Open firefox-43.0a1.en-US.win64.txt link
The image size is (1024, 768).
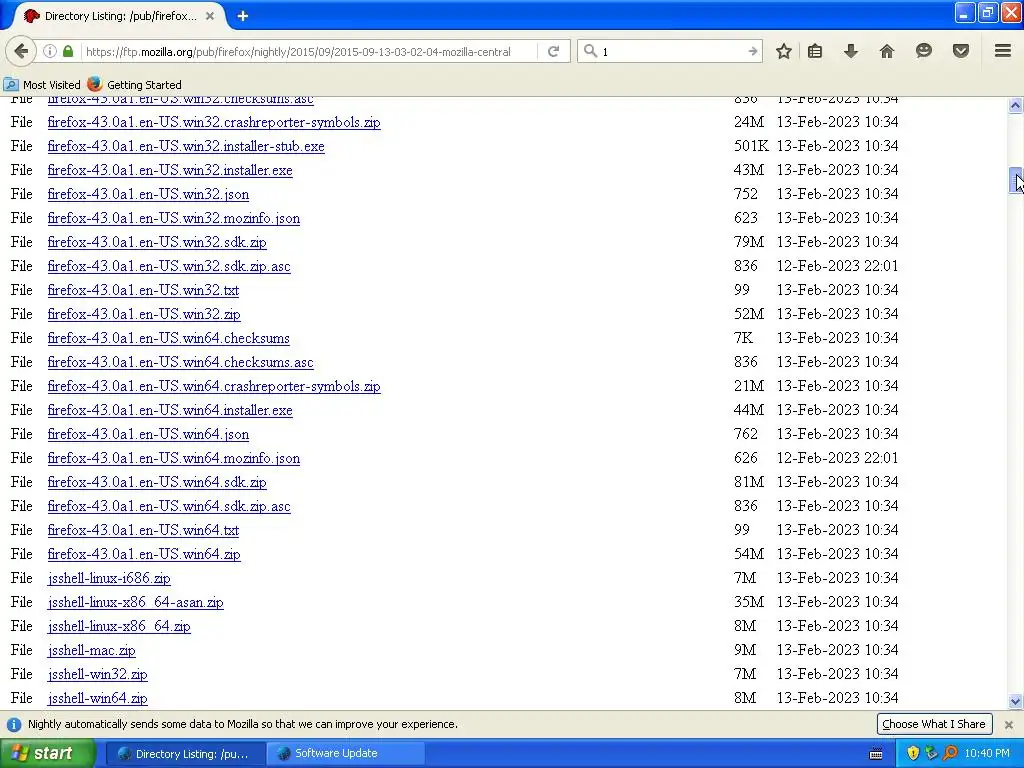(143, 530)
